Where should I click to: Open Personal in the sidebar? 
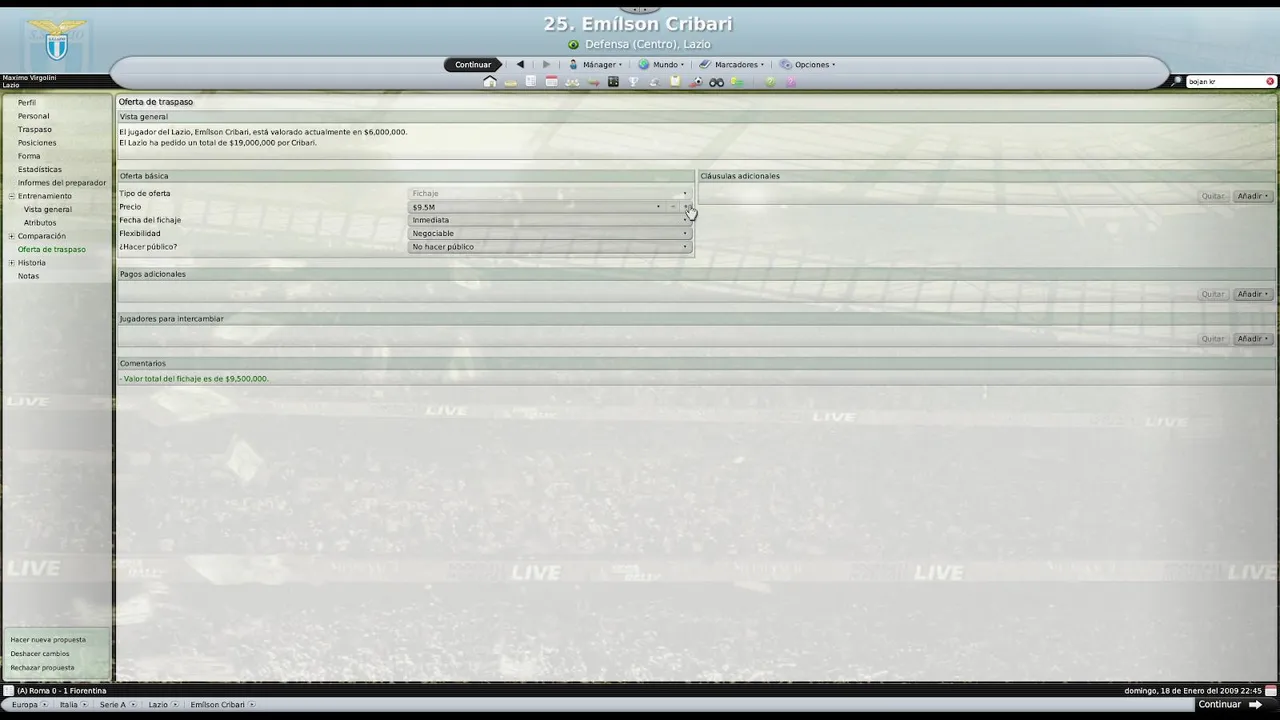coord(33,116)
